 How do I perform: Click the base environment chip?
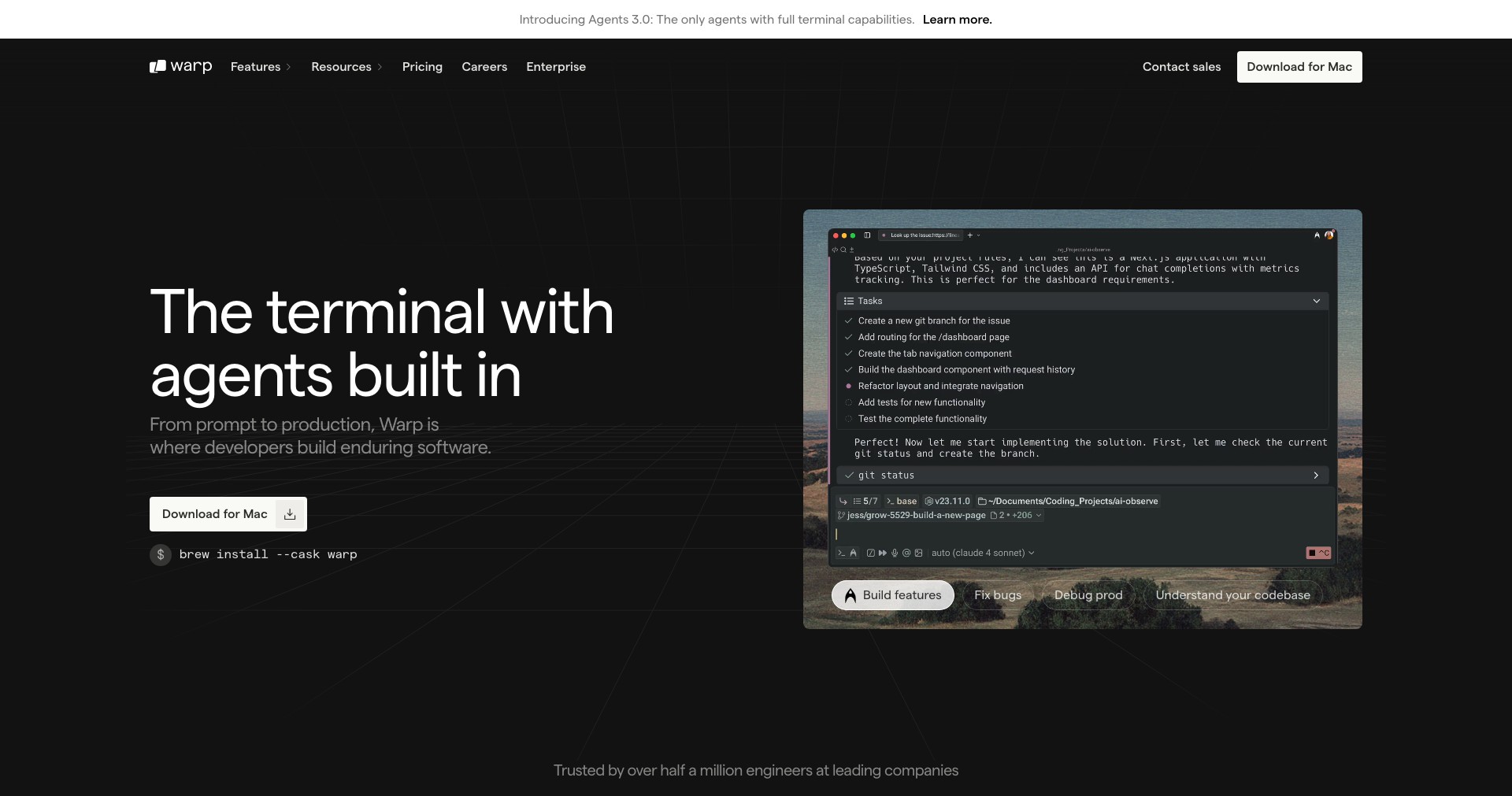902,502
